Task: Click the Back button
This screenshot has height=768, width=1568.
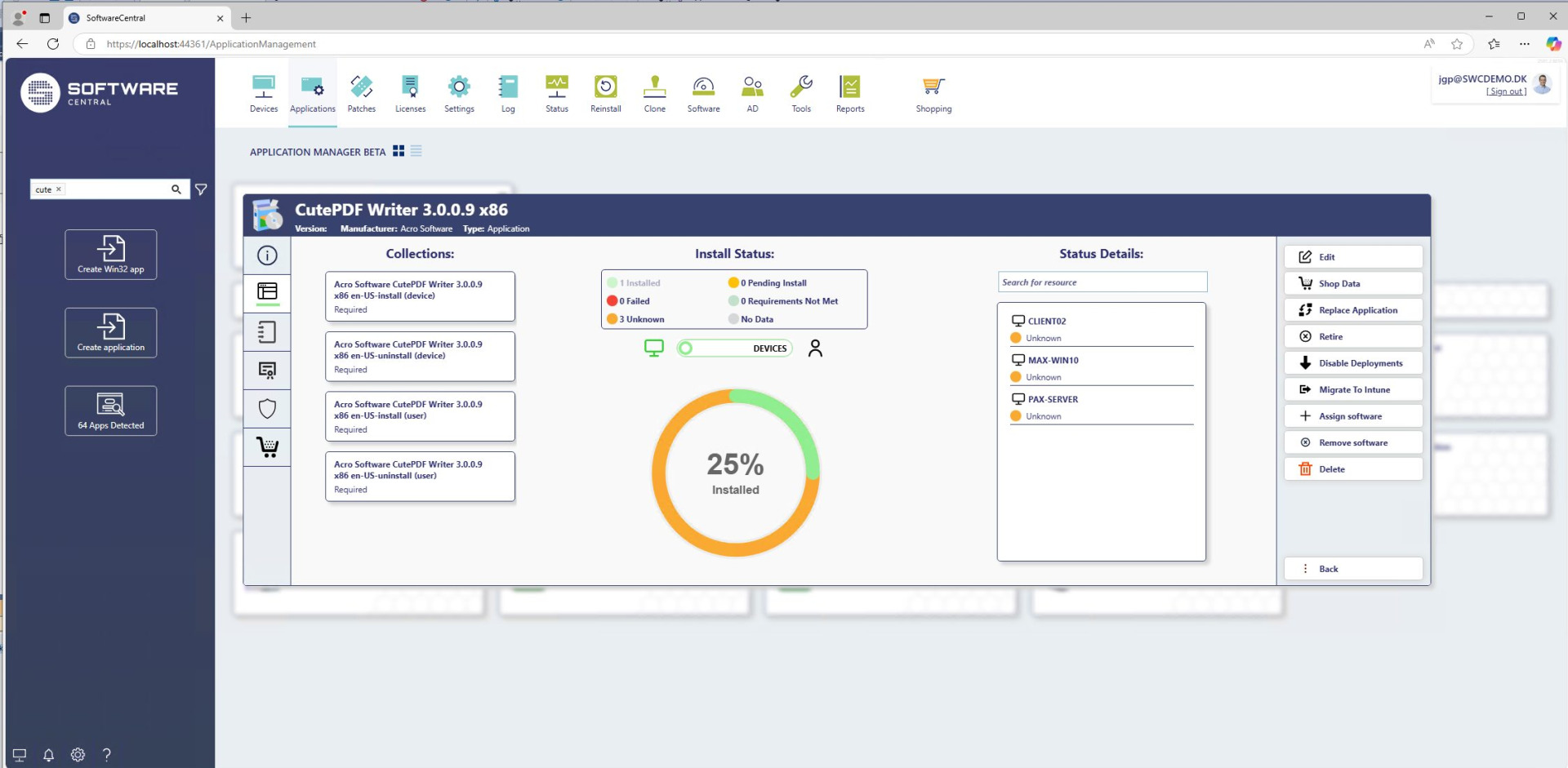Action: [x=1353, y=569]
